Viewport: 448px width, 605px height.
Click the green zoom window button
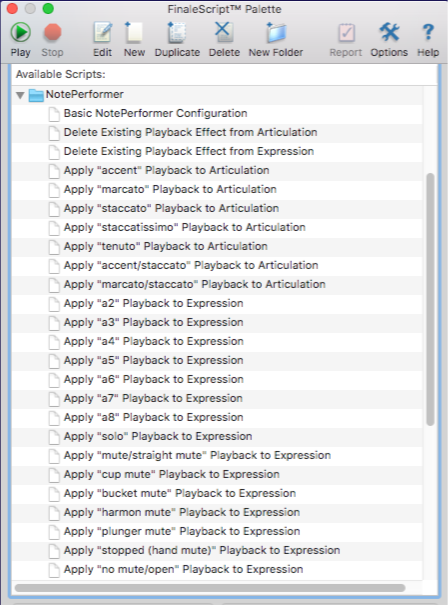(48, 8)
